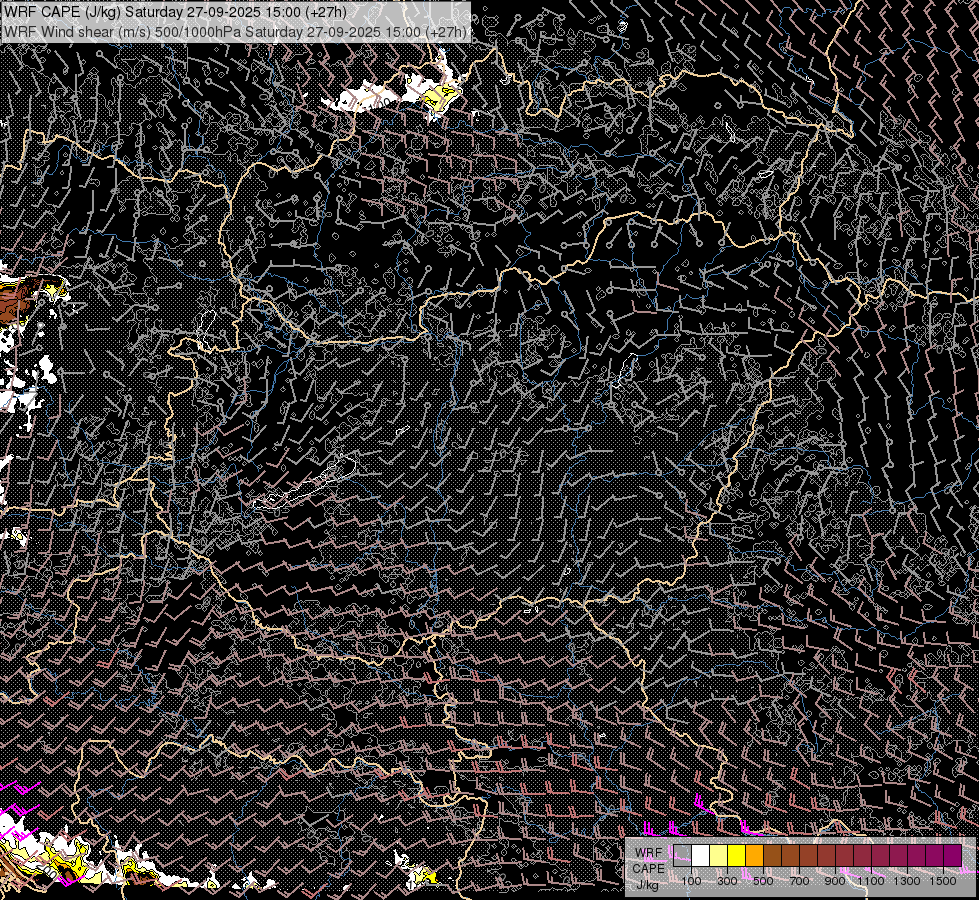Image resolution: width=979 pixels, height=900 pixels.
Task: Click the legend value '1500'
Action: point(943,881)
